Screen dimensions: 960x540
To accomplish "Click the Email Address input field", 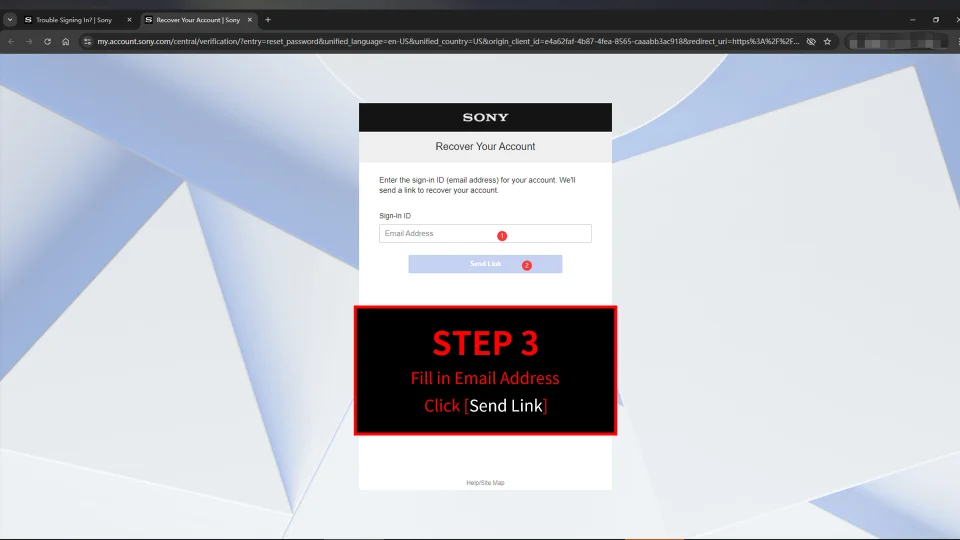I will 485,234.
